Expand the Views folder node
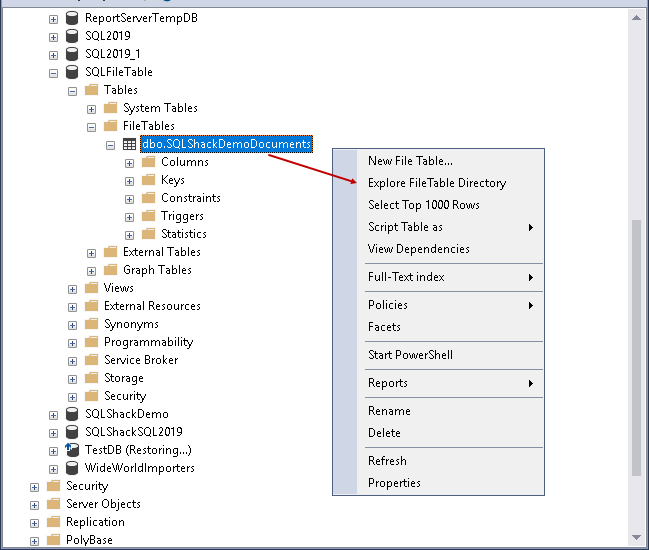The width and height of the screenshot is (649, 550). pos(73,288)
